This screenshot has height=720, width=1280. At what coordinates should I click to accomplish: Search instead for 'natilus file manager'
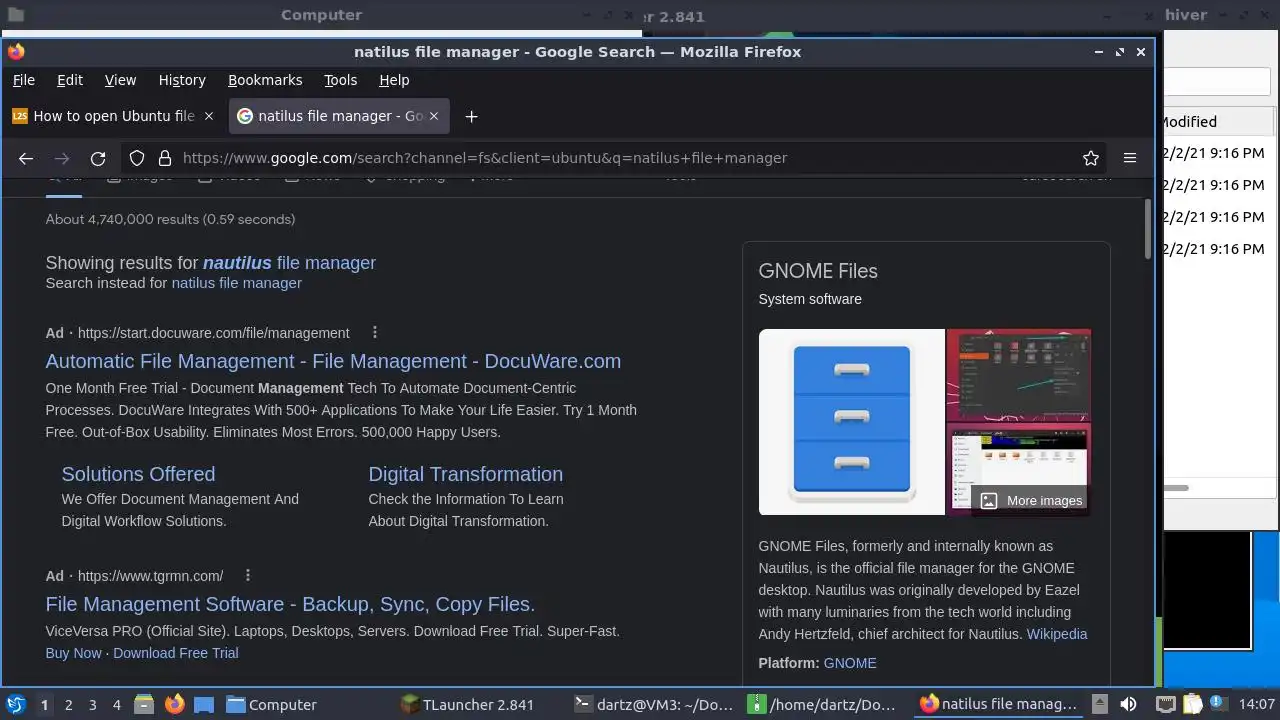(236, 283)
